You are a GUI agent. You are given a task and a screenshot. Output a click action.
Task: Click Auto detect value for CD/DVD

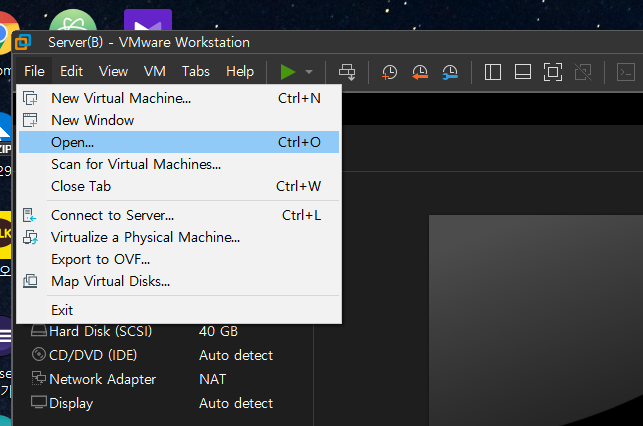236,355
